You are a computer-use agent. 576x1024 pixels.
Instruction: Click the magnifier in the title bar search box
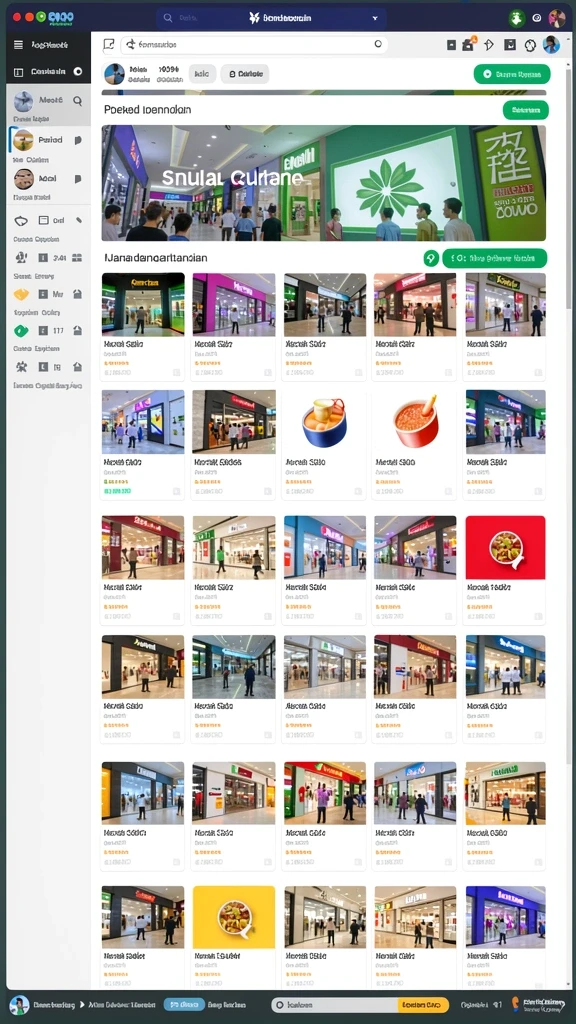pyautogui.click(x=167, y=18)
